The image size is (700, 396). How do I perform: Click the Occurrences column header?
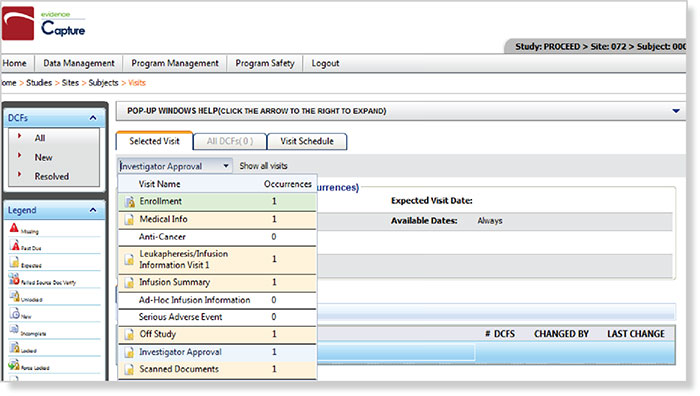(288, 184)
